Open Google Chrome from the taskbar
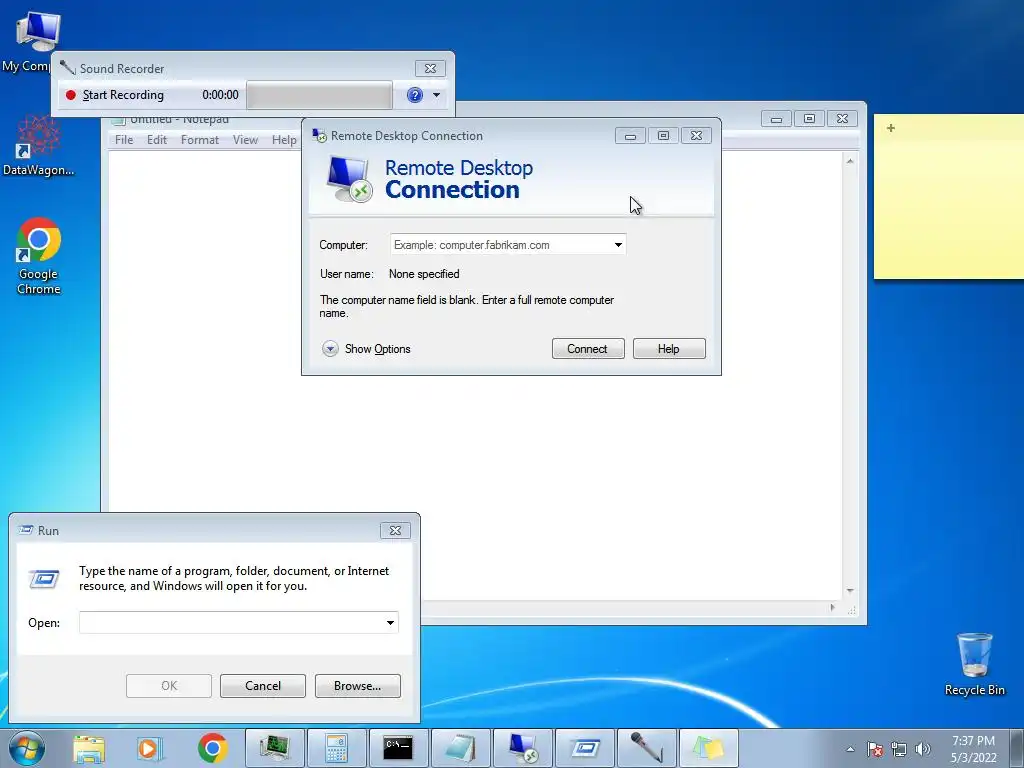1024x768 pixels. point(212,748)
